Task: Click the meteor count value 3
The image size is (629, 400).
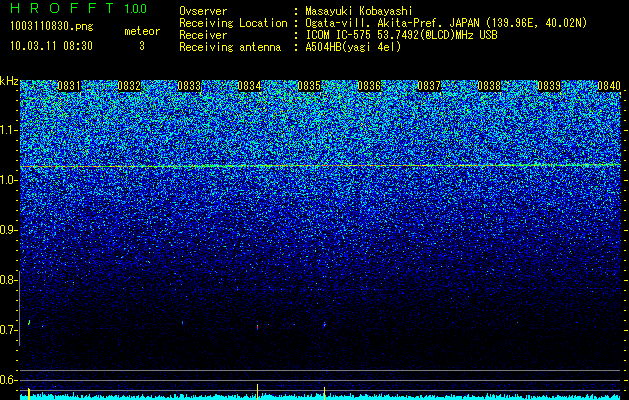Action: 142,46
